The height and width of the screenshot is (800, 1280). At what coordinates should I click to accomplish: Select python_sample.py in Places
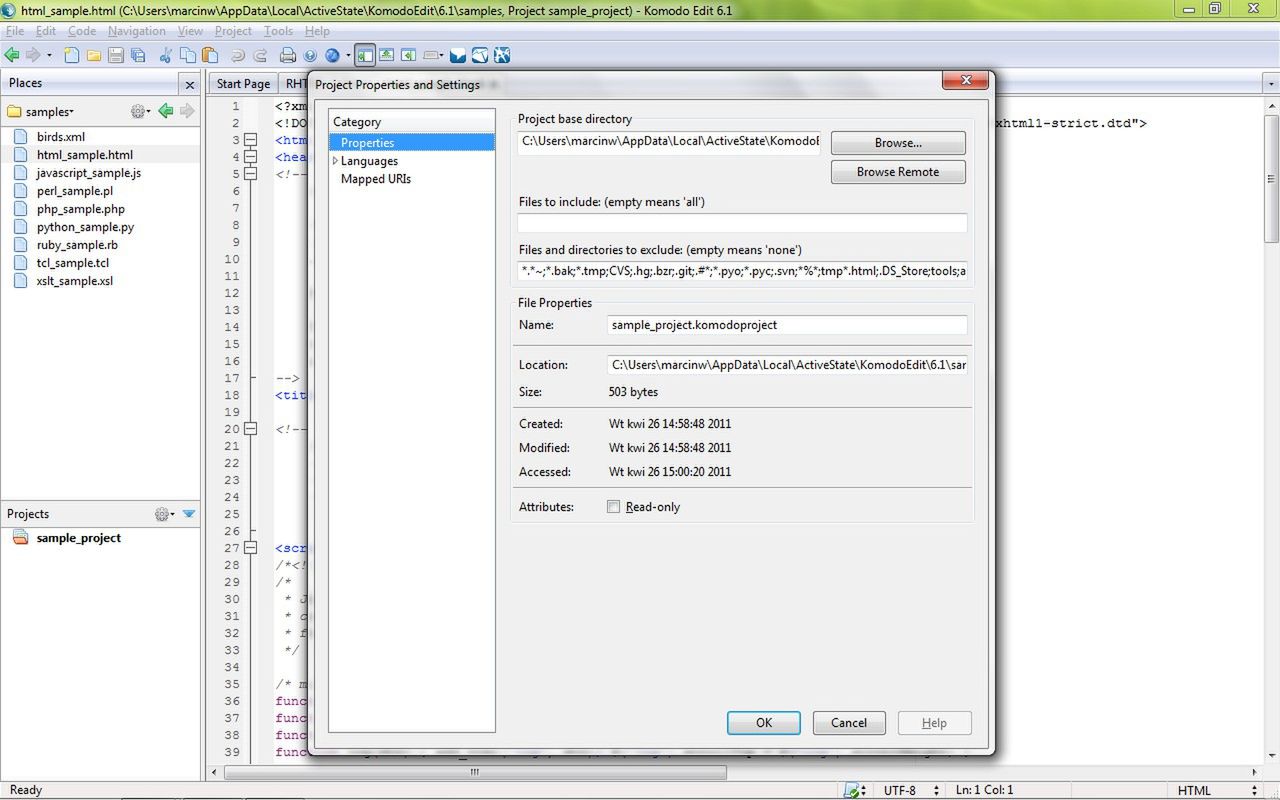click(x=85, y=227)
